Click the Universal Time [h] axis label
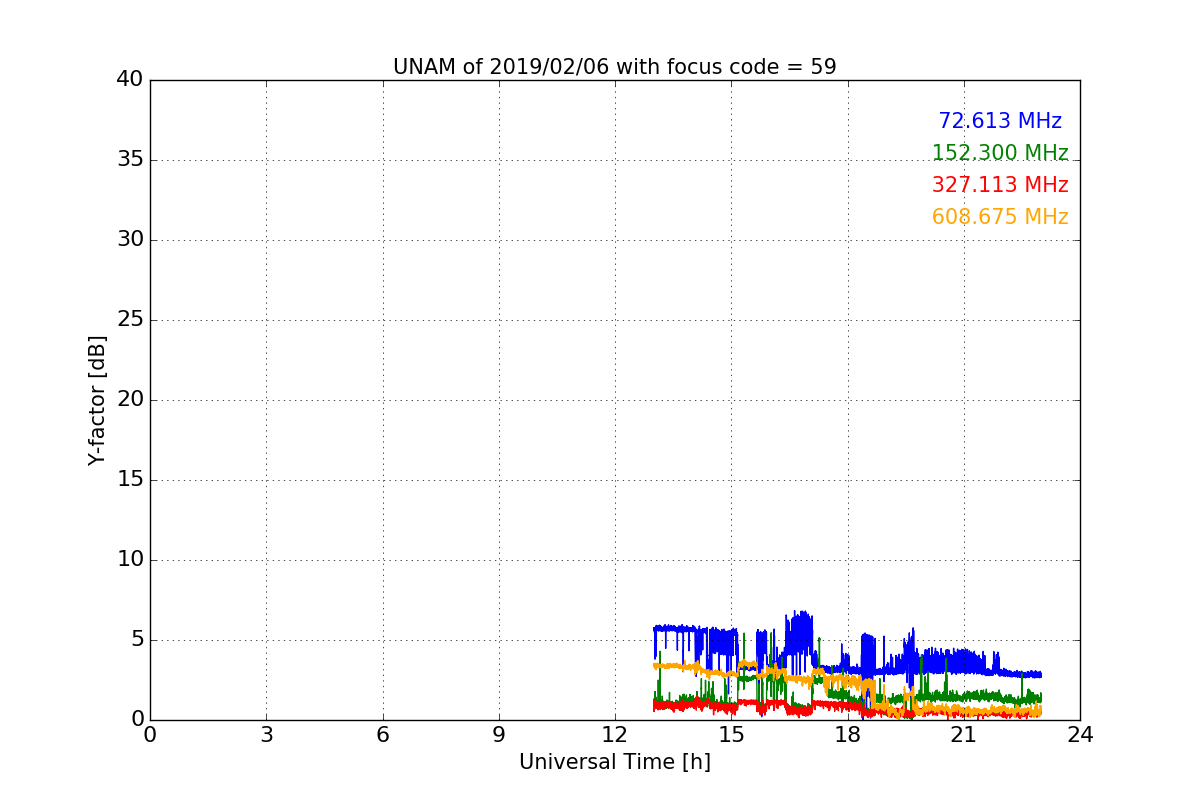The height and width of the screenshot is (800, 1200). click(x=614, y=762)
